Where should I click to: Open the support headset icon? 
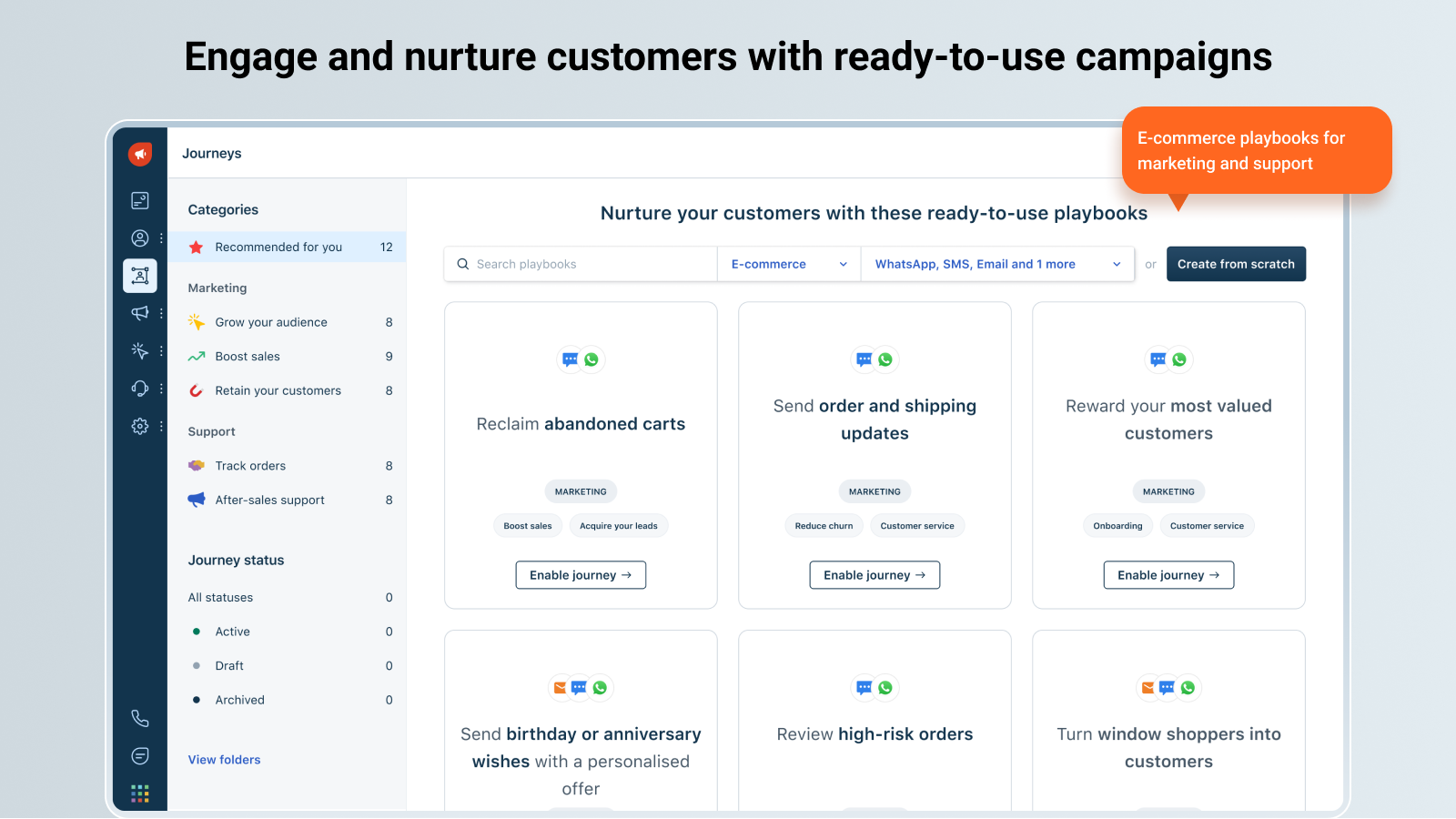[x=139, y=389]
